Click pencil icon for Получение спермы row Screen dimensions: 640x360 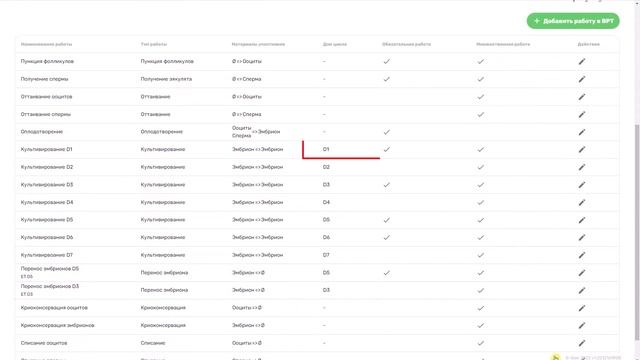(582, 79)
